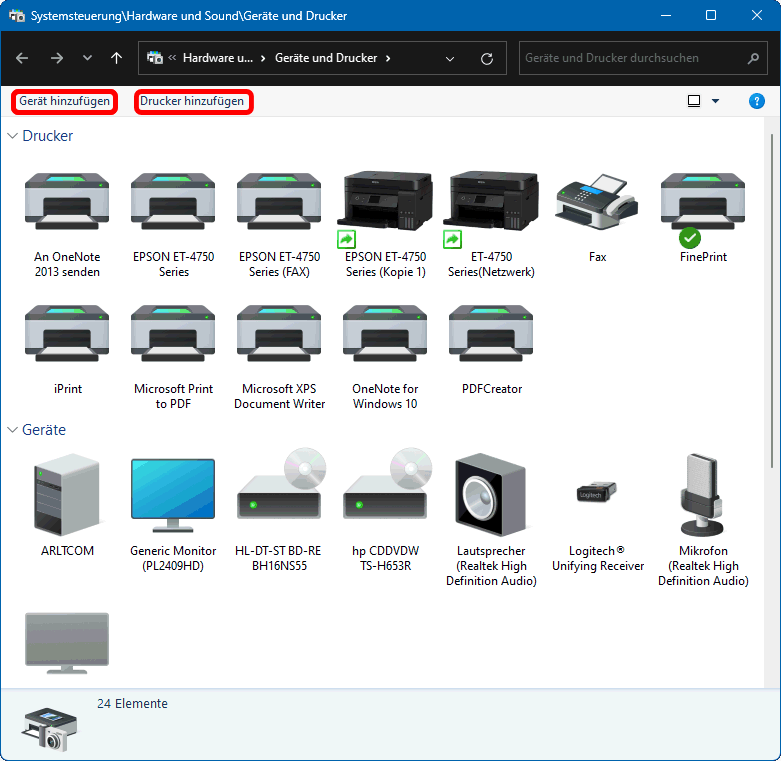The width and height of the screenshot is (781, 761).
Task: Open the view options dropdown arrow
Action: tap(715, 101)
